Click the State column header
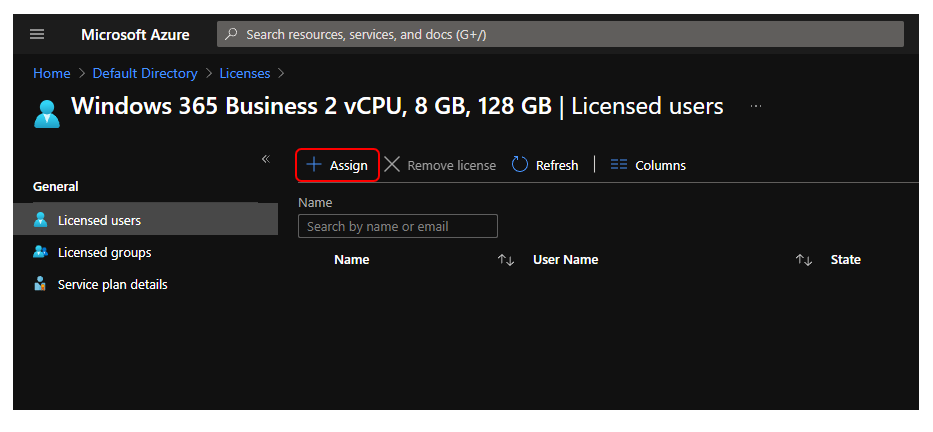Viewport: 933px width, 432px height. [846, 259]
